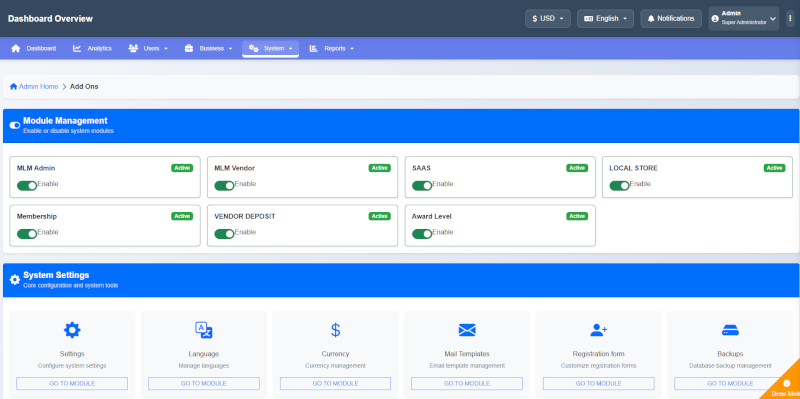
Task: Click the Settings gear icon card
Action: click(x=72, y=330)
